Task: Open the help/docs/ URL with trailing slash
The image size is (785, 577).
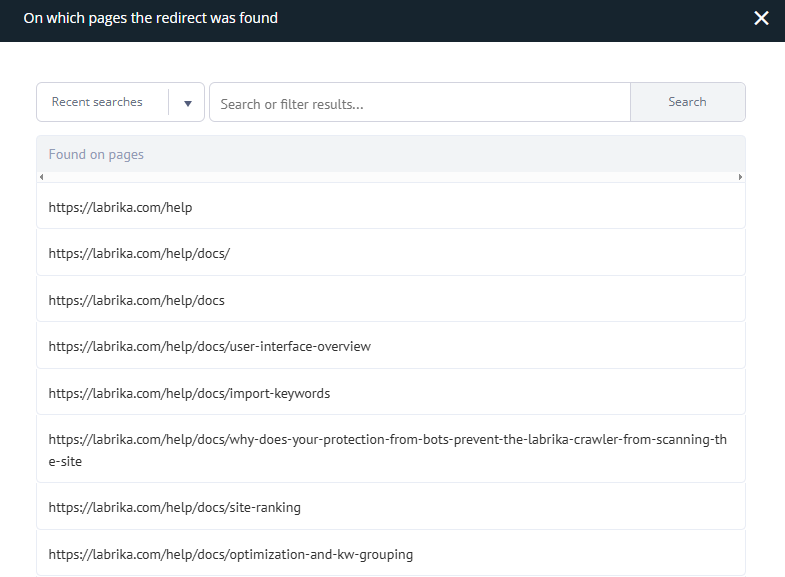Action: [139, 253]
